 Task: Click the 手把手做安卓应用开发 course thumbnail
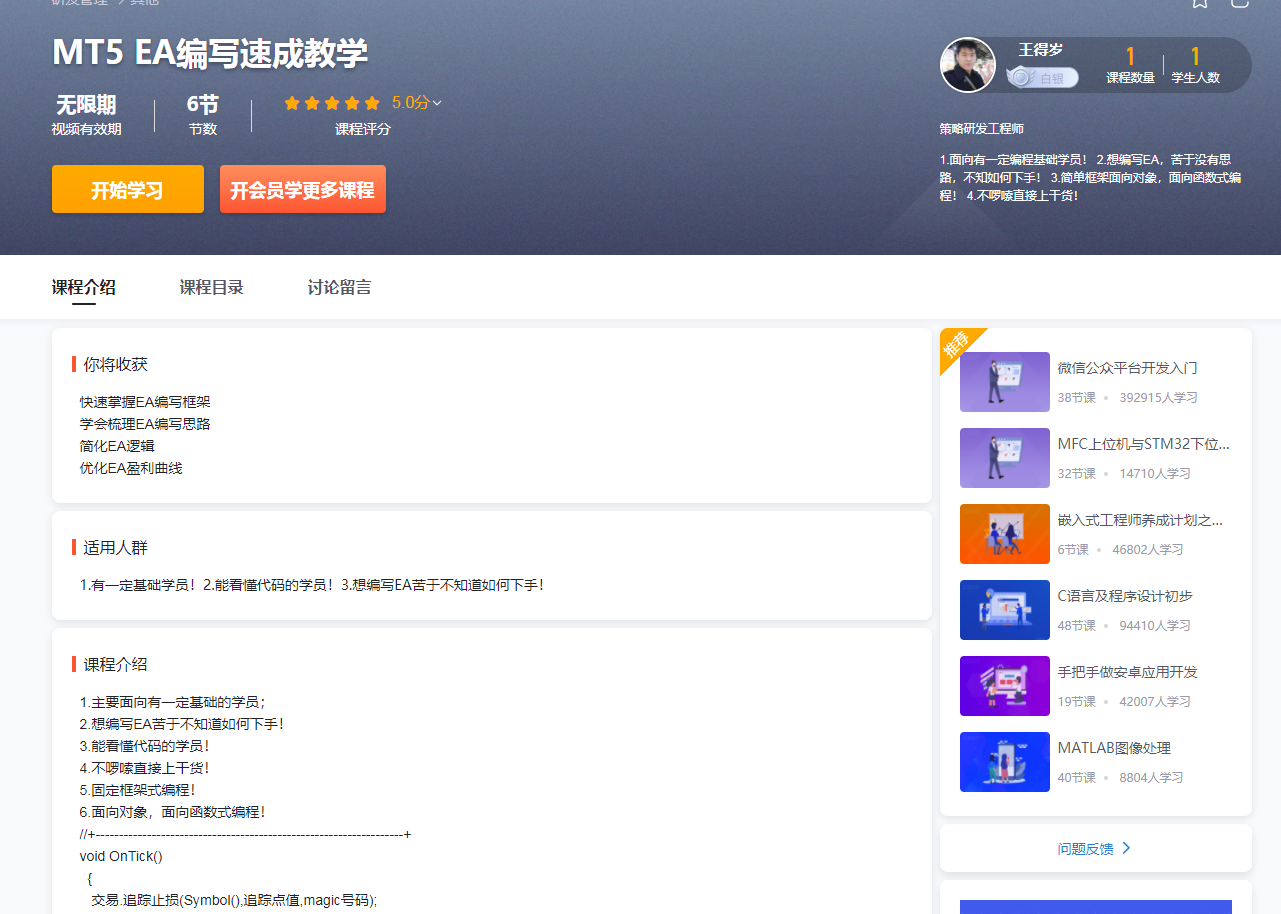[x=1004, y=686]
